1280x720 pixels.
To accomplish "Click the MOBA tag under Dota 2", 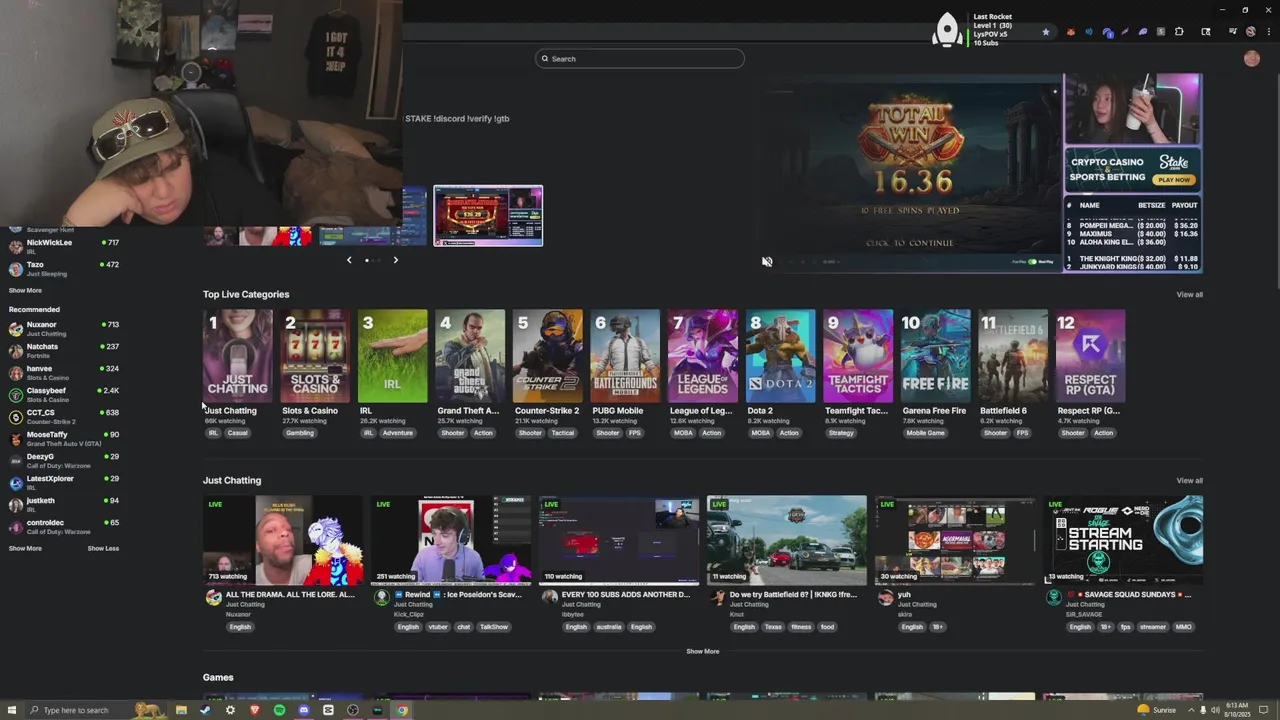I will [x=761, y=433].
